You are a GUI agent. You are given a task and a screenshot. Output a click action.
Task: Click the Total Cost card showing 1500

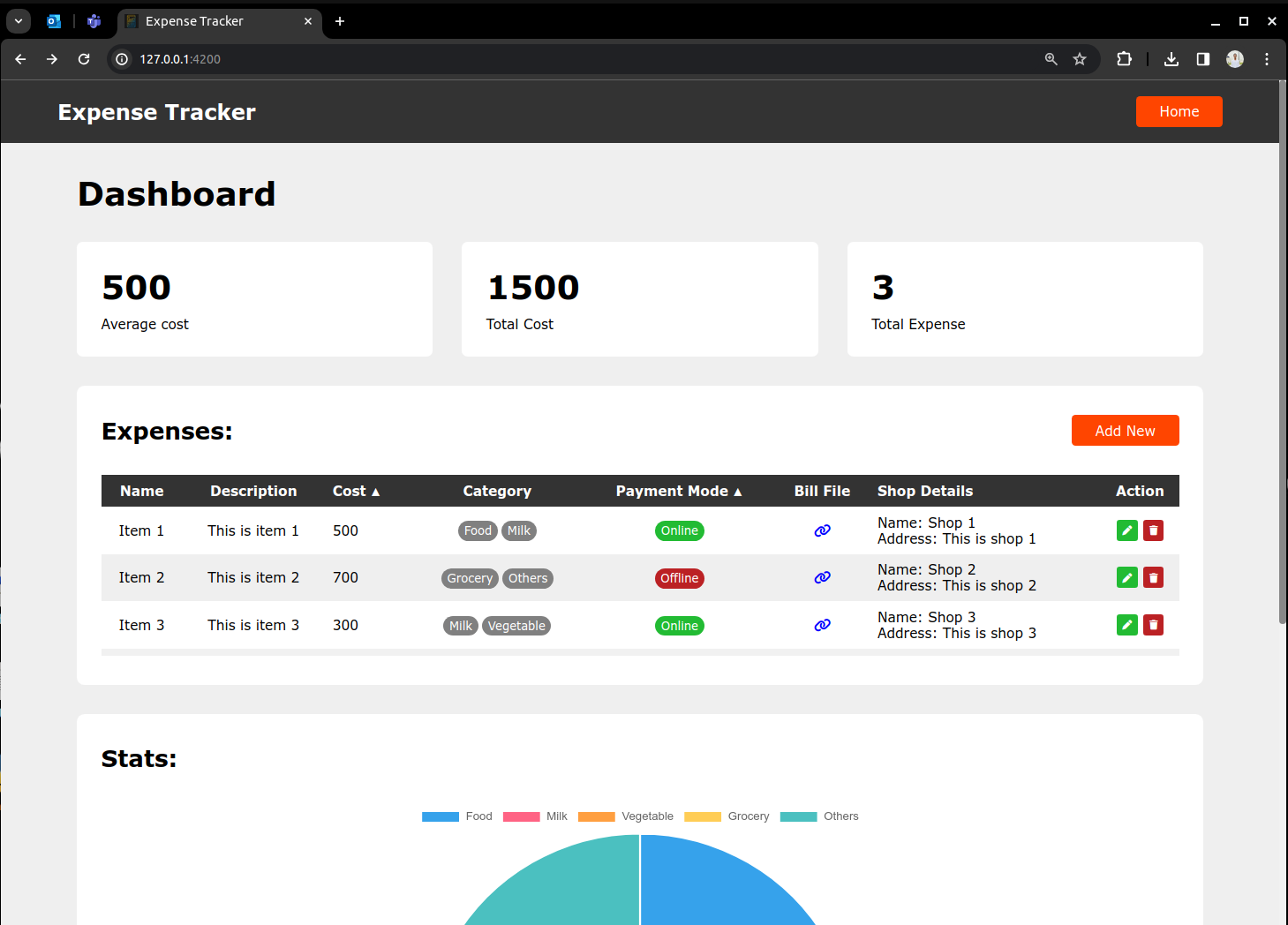[x=640, y=299]
